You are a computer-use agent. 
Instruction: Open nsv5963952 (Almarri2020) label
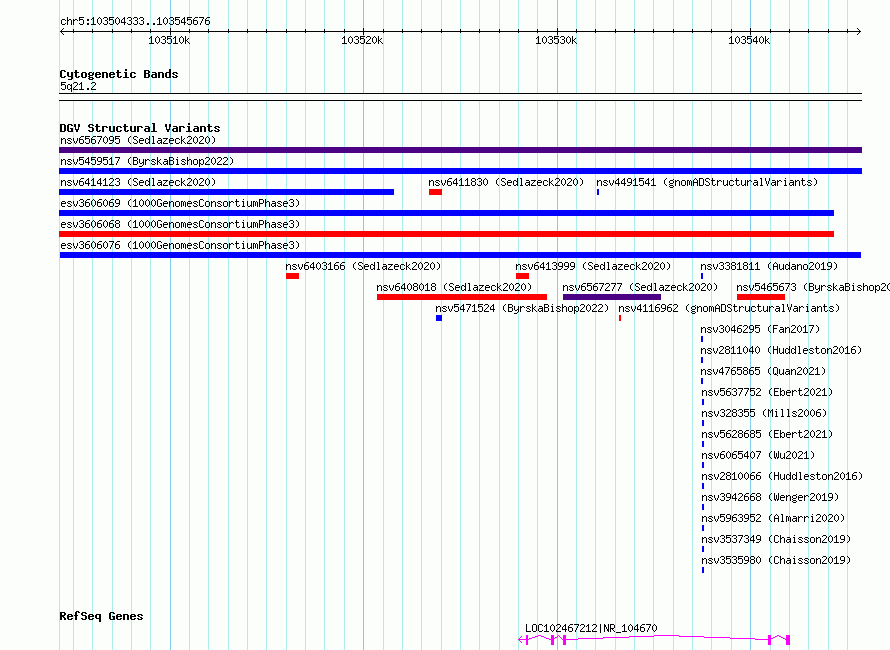pos(773,518)
